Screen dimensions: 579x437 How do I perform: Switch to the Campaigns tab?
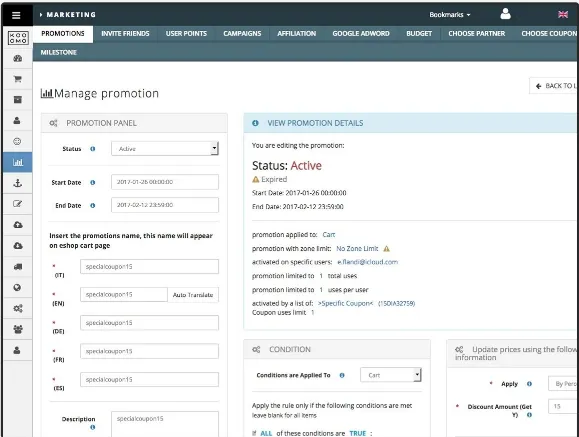(x=242, y=34)
